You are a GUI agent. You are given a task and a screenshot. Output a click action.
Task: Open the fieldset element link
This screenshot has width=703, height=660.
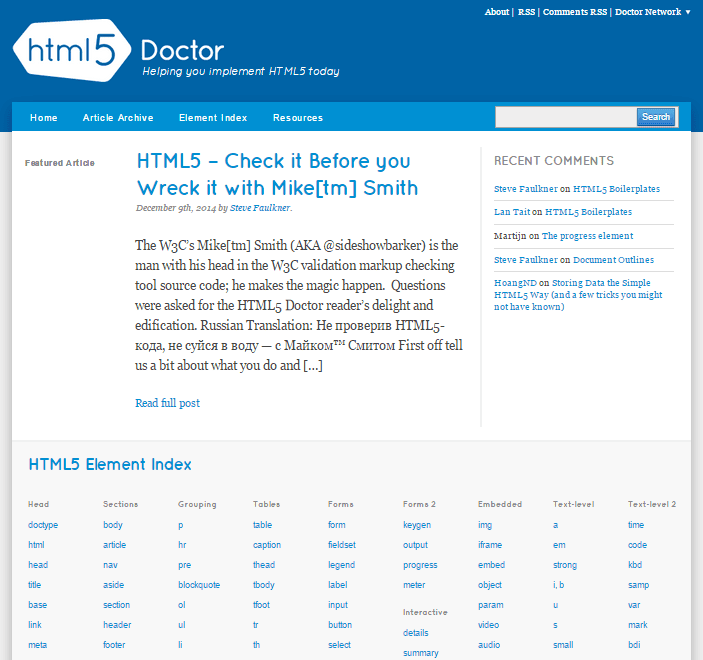point(342,545)
